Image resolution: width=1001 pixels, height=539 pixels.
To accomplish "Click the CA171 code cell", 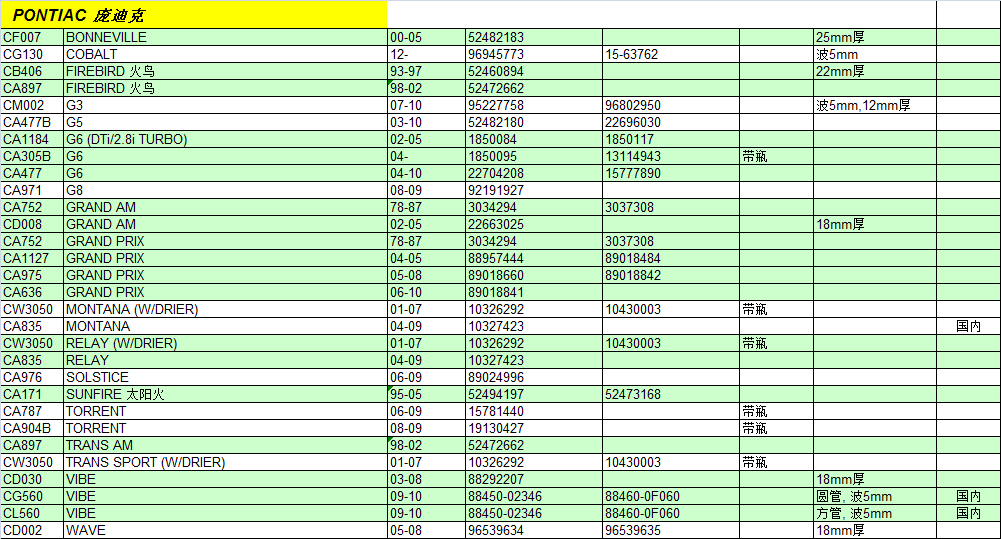I will coord(32,394).
